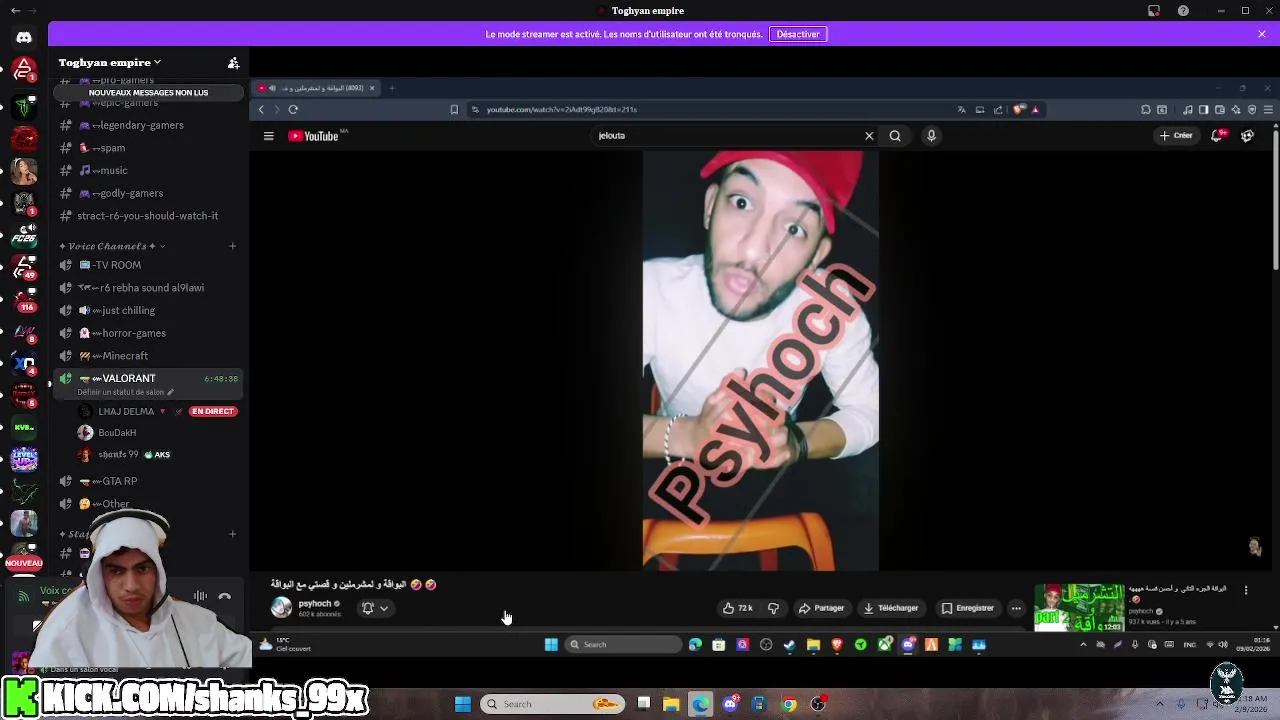The width and height of the screenshot is (1280, 720).
Task: Click the Créer button on YouTube
Action: click(1176, 136)
